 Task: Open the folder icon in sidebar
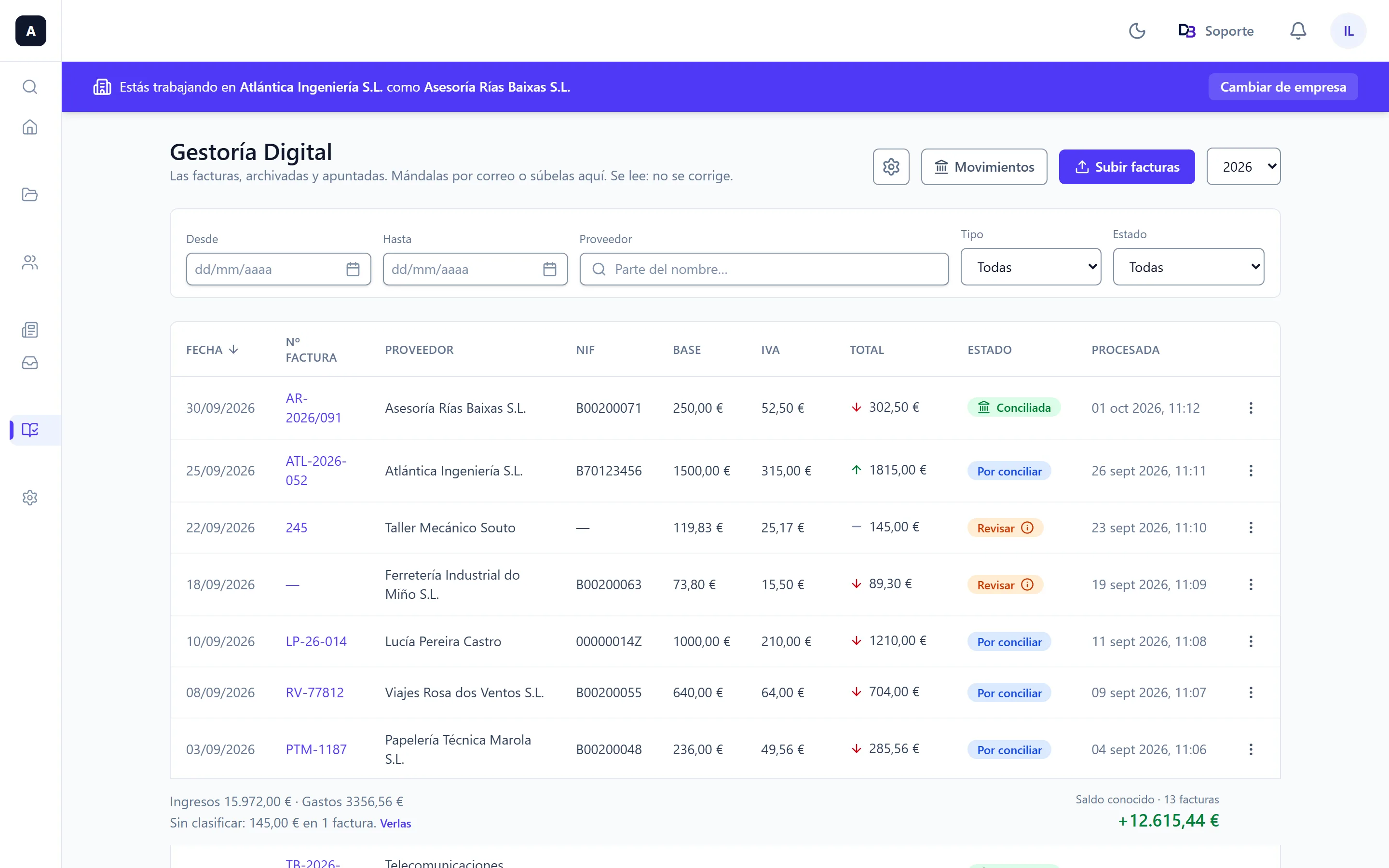pos(30,195)
